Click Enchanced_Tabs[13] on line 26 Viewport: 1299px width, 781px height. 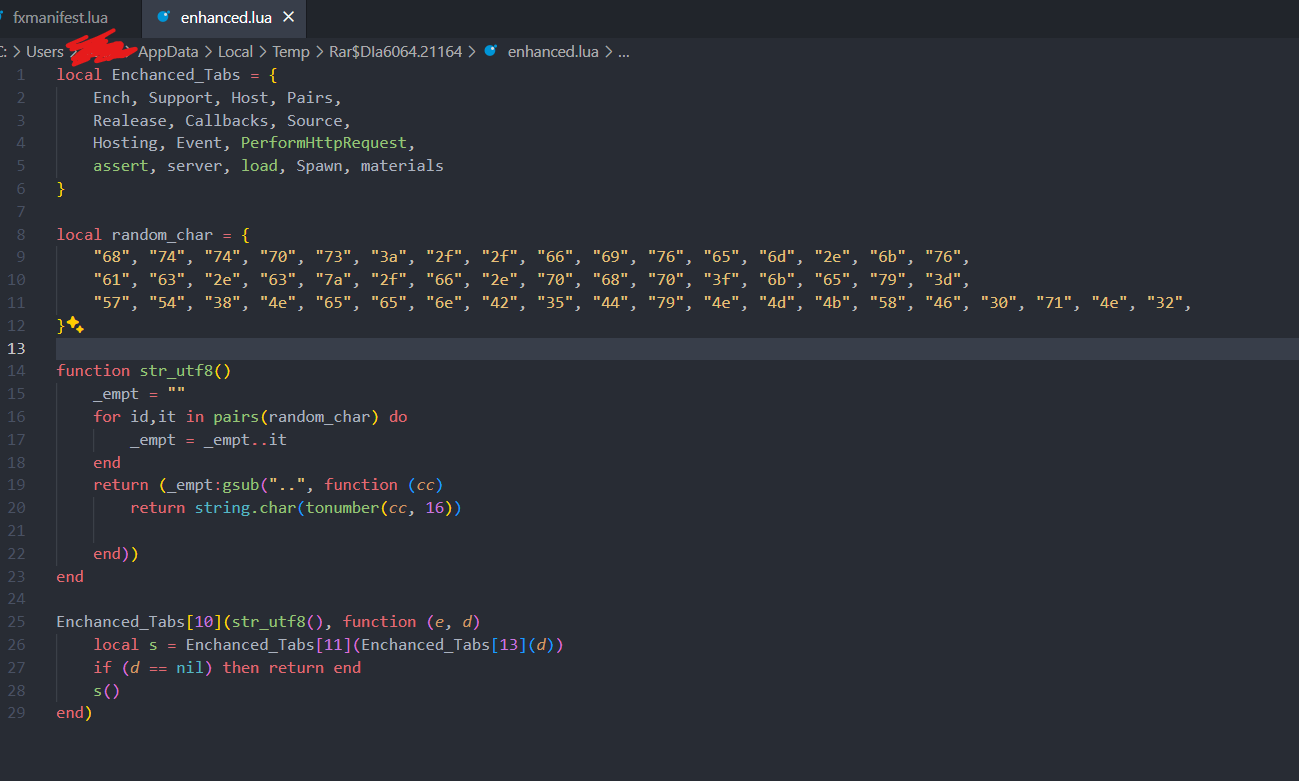click(442, 645)
